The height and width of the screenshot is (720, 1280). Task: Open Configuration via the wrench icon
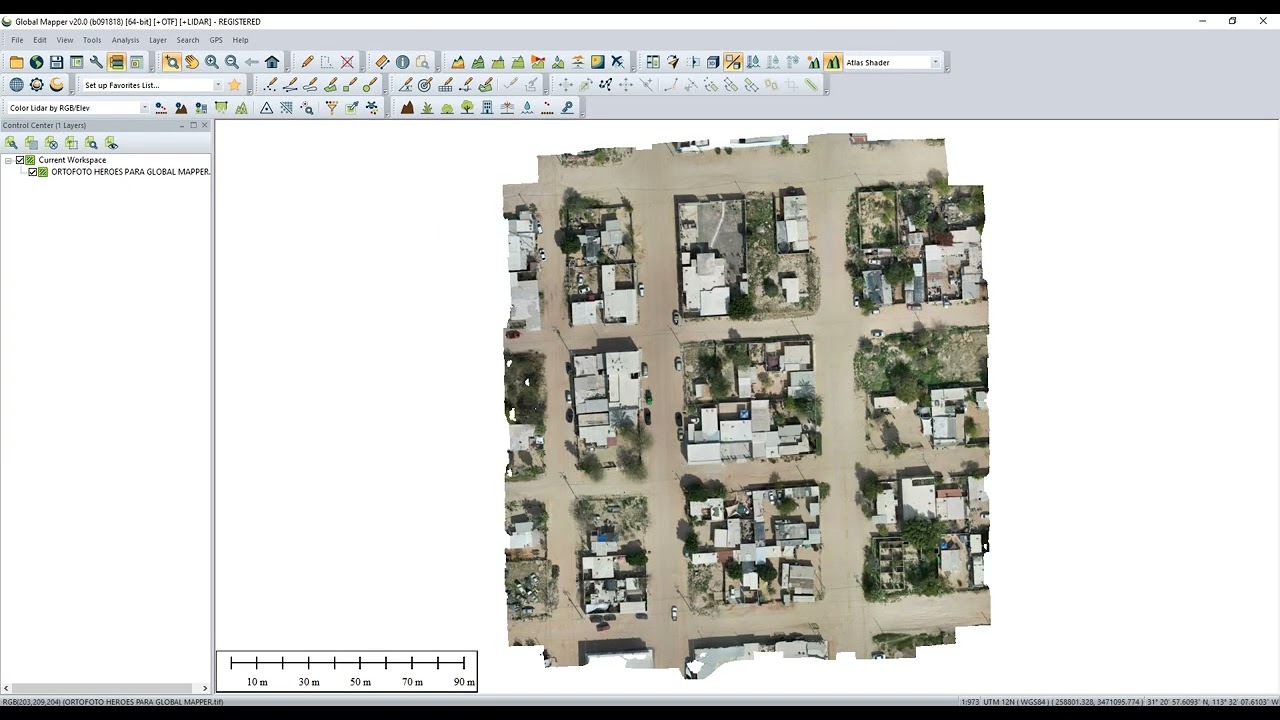96,62
